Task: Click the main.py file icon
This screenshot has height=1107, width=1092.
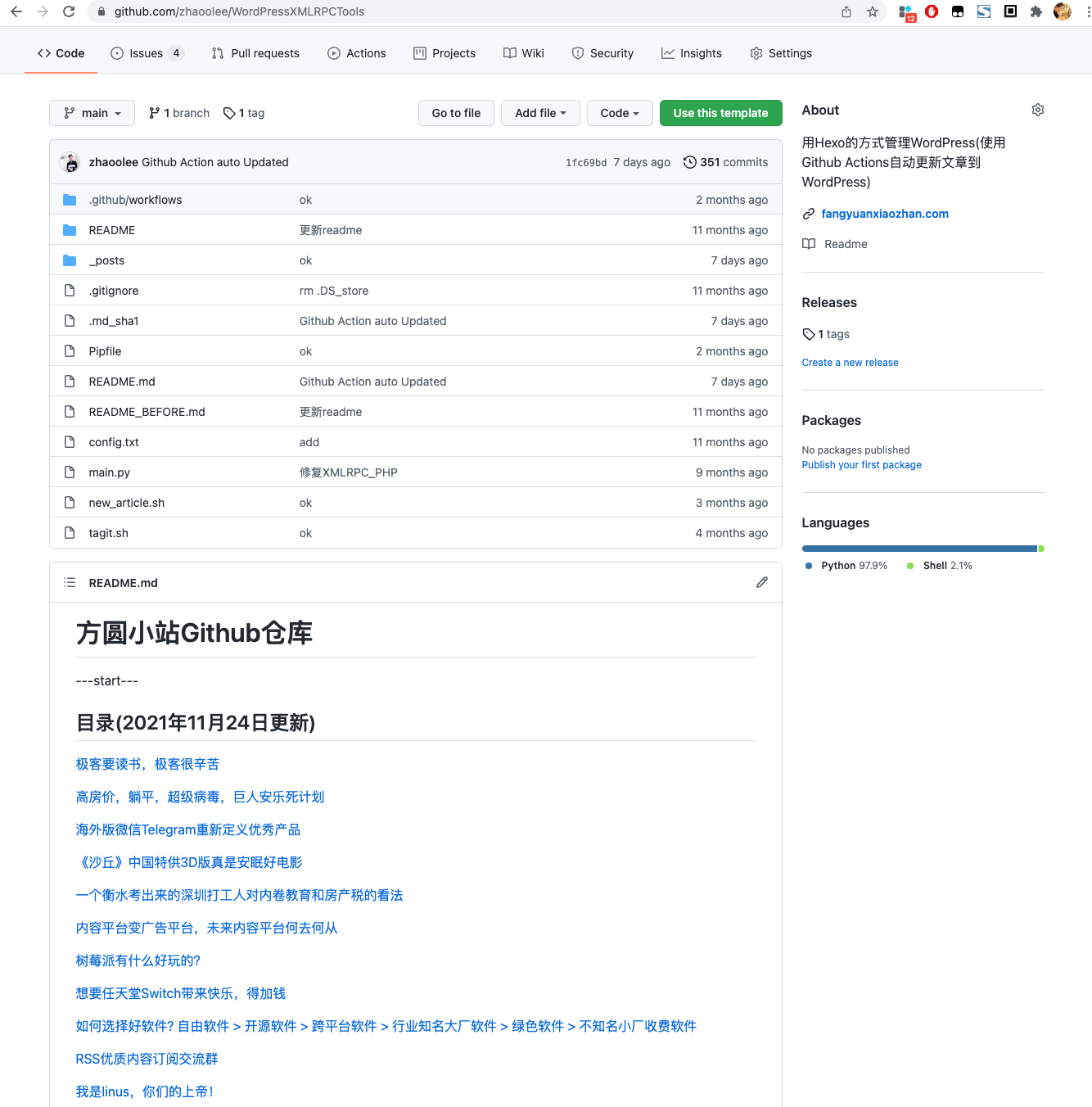Action: pos(70,472)
